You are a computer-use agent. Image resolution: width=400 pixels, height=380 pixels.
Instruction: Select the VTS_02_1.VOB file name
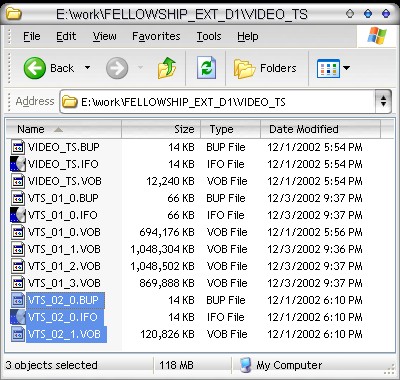point(66,334)
